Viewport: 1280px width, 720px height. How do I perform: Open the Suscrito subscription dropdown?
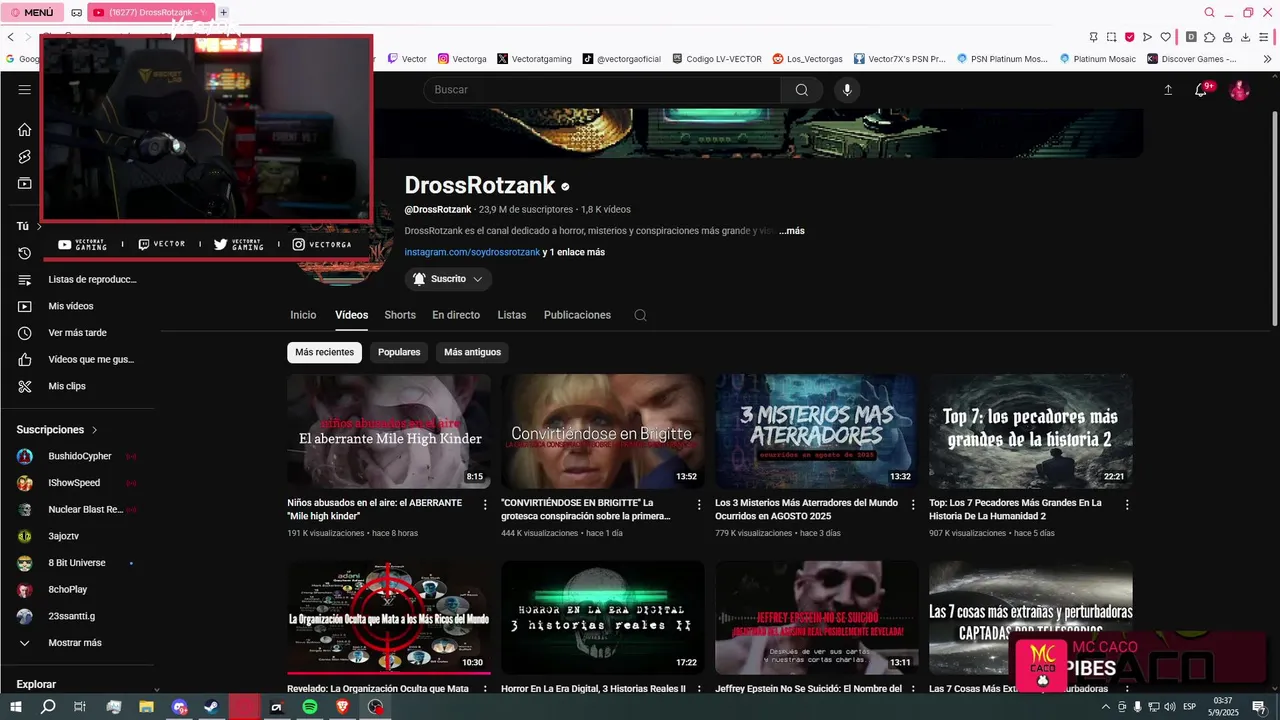(448, 279)
